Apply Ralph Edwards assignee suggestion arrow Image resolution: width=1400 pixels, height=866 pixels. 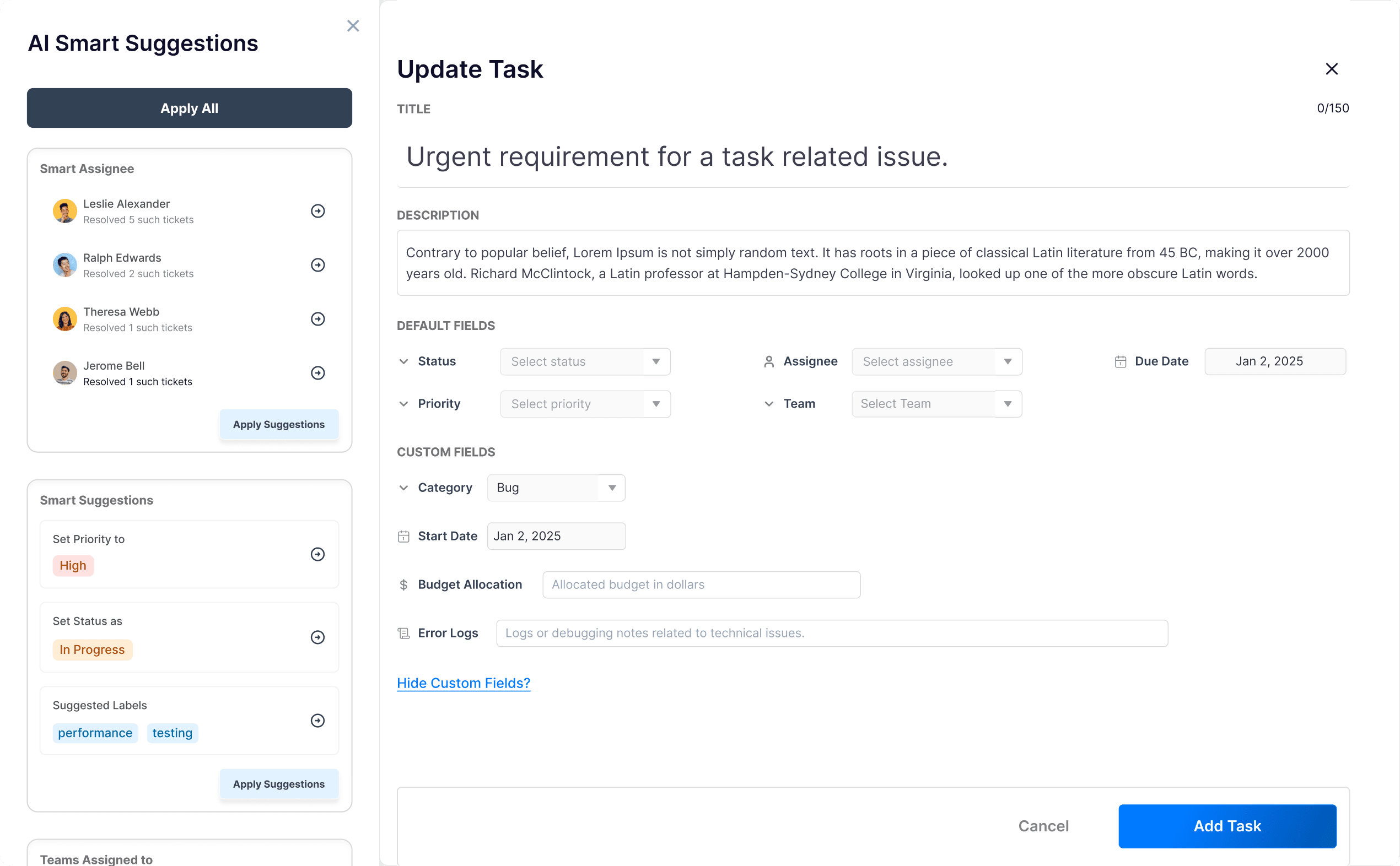pos(317,264)
